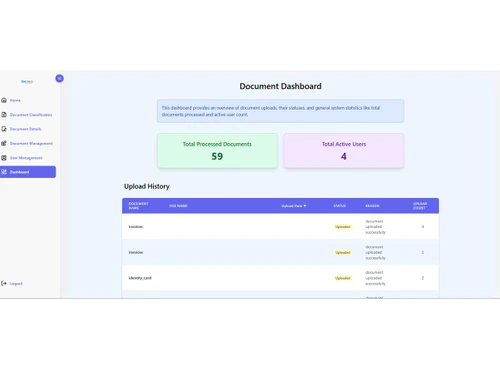Click the Uploaded badge in the identity_card row
The width and height of the screenshot is (500, 375).
pyautogui.click(x=343, y=278)
